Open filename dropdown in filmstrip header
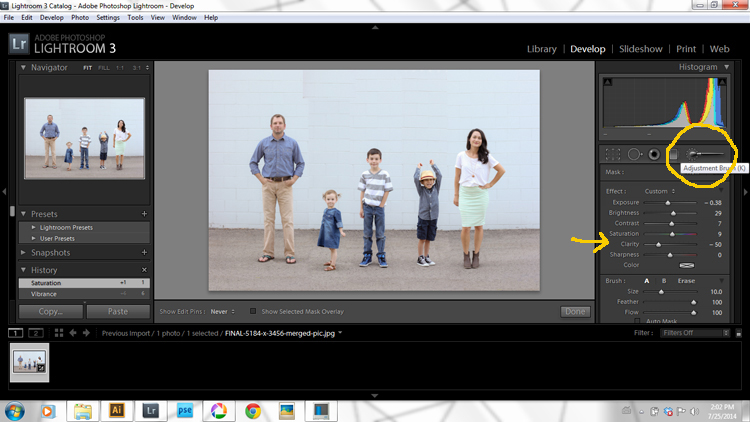Screen dimensions: 750x422 (340, 333)
